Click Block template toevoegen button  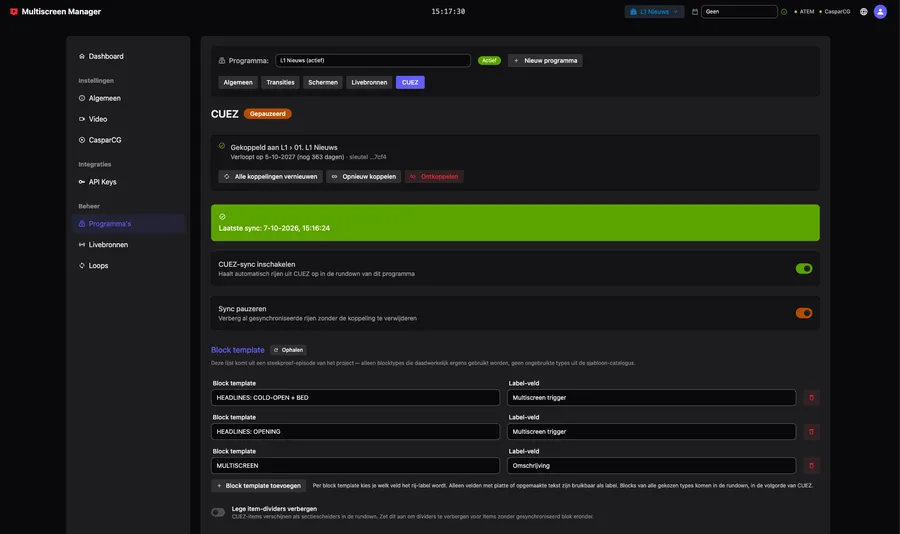coord(258,486)
